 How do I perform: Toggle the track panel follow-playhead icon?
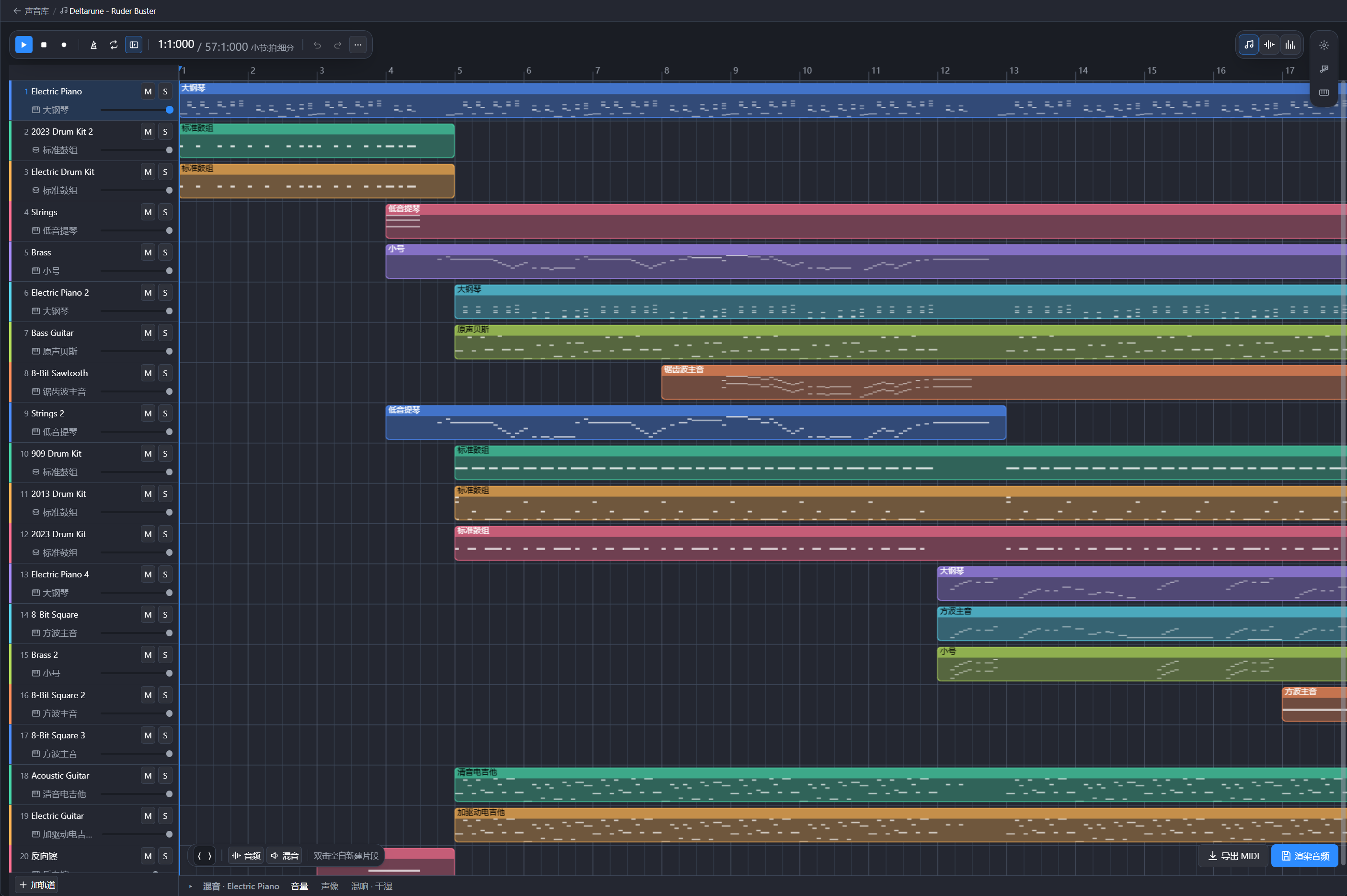(134, 45)
